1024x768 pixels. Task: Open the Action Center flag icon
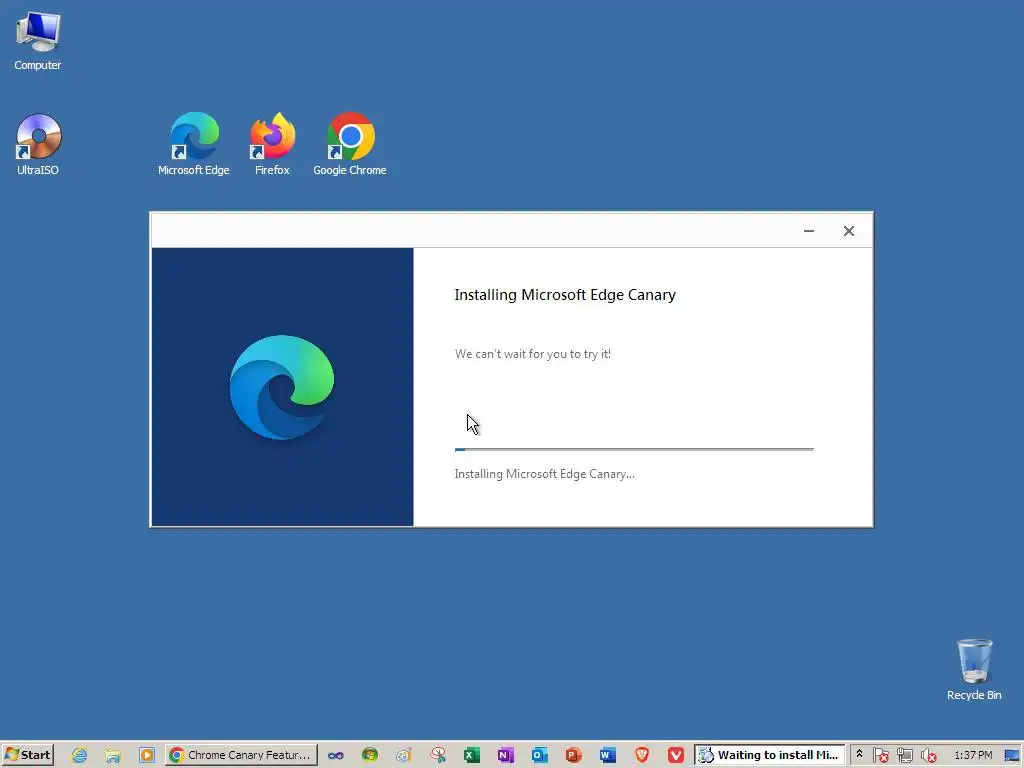[x=880, y=755]
